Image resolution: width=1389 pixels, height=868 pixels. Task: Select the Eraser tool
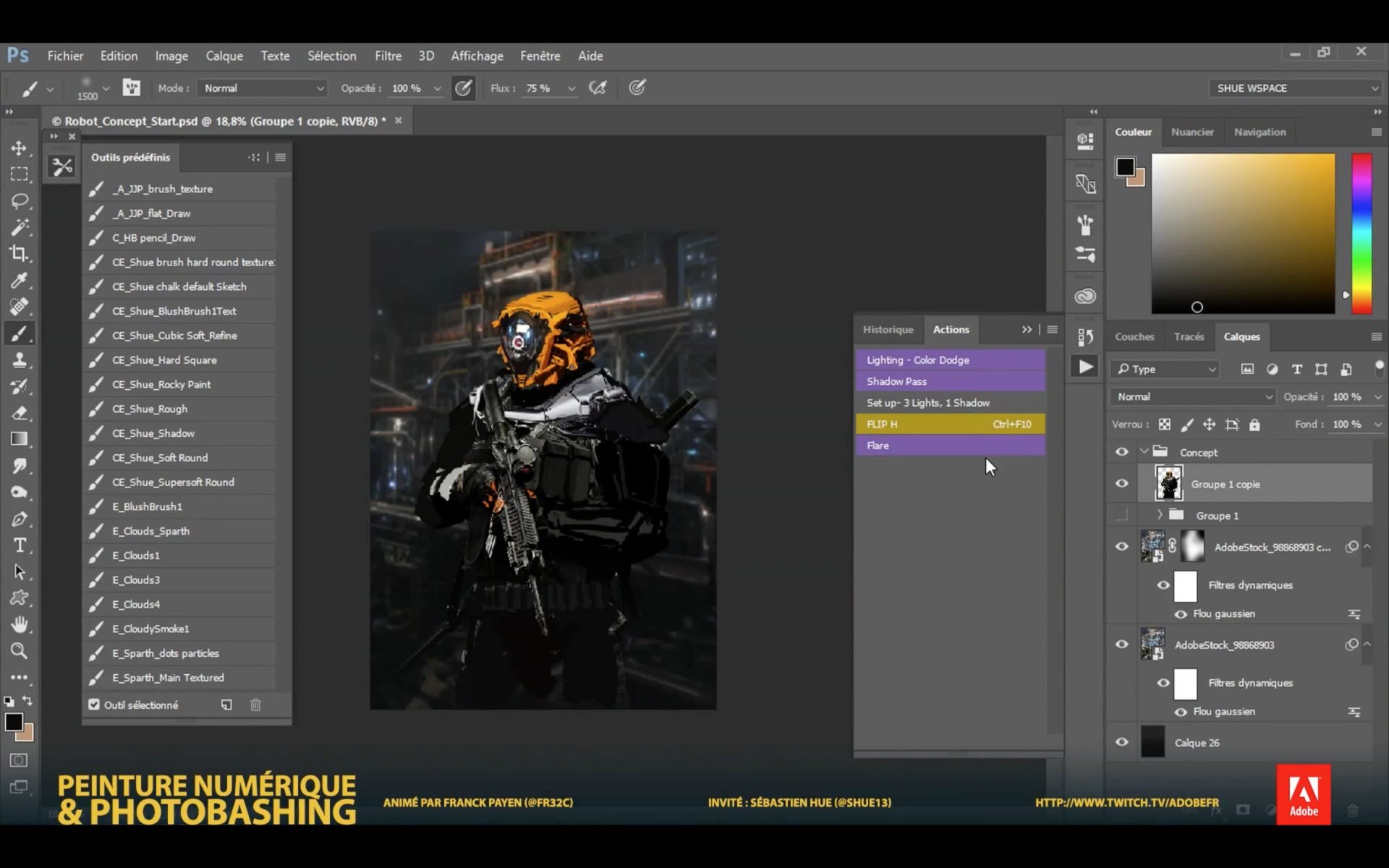19,413
